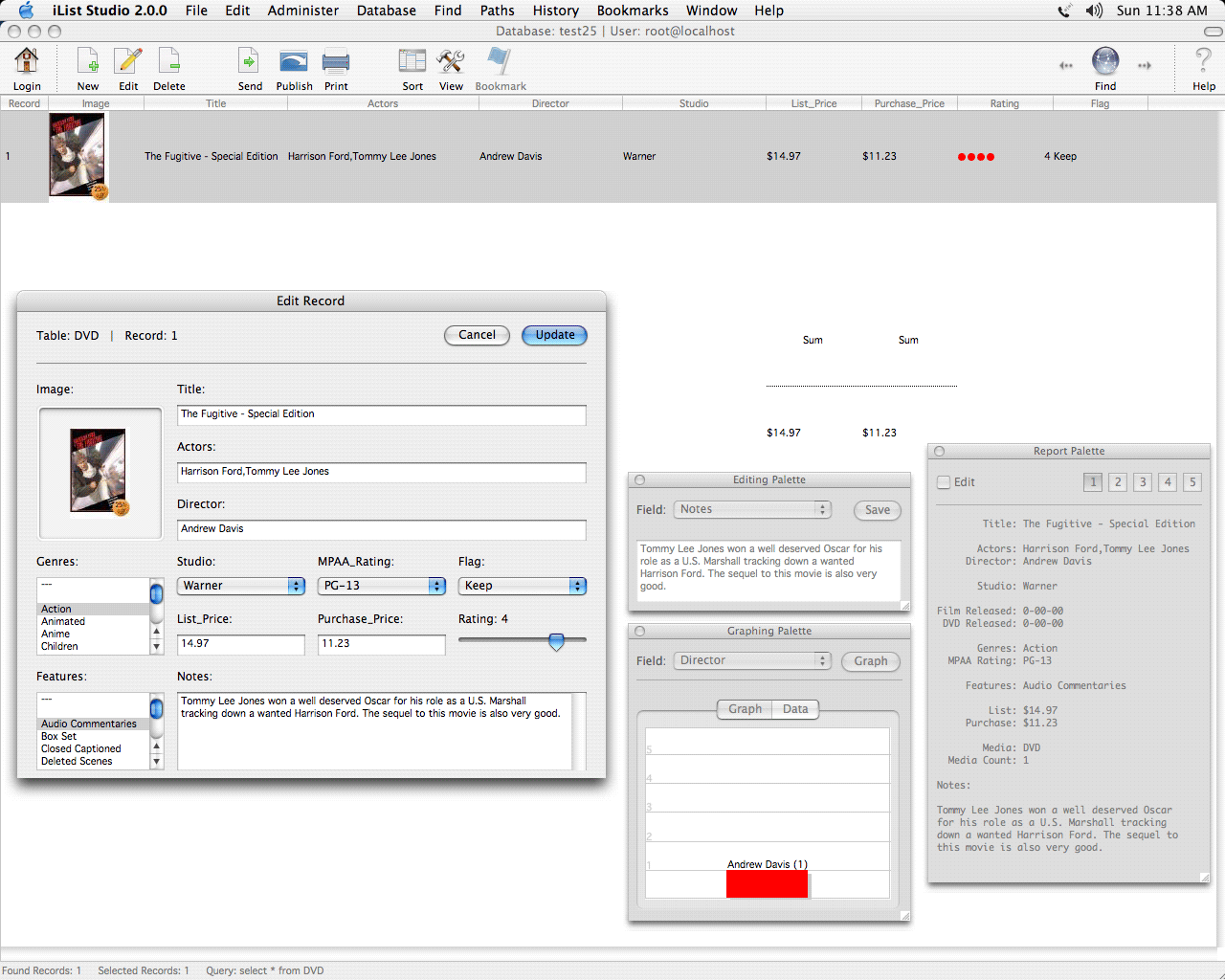Image resolution: width=1225 pixels, height=980 pixels.
Task: Open the Database menu
Action: (387, 11)
